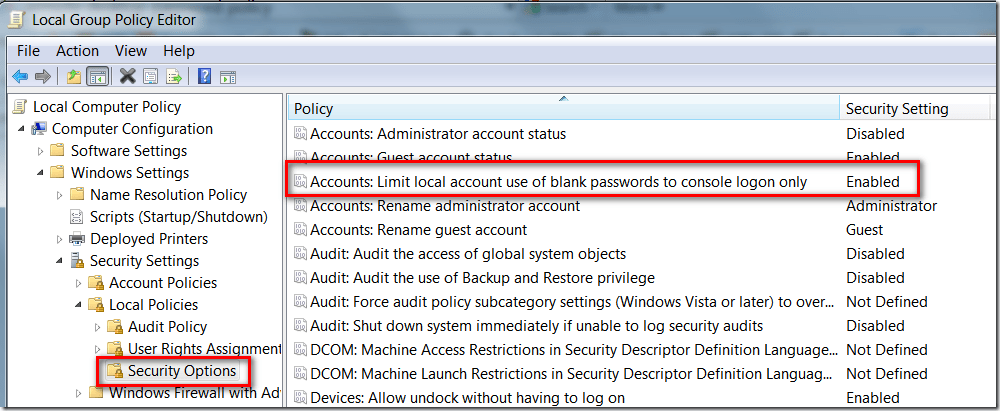Image resolution: width=1000 pixels, height=411 pixels.
Task: Select the blank passwords console logon policy
Action: click(558, 182)
